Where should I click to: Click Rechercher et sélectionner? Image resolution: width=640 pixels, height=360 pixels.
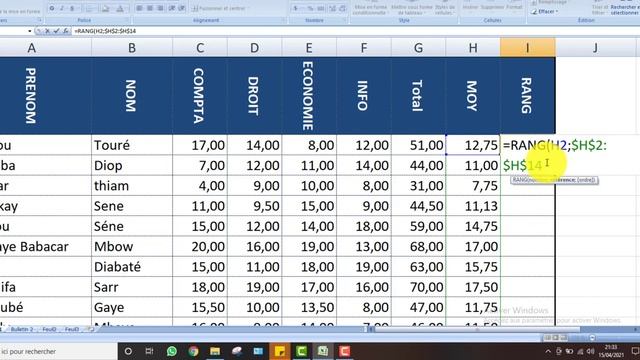point(625,10)
